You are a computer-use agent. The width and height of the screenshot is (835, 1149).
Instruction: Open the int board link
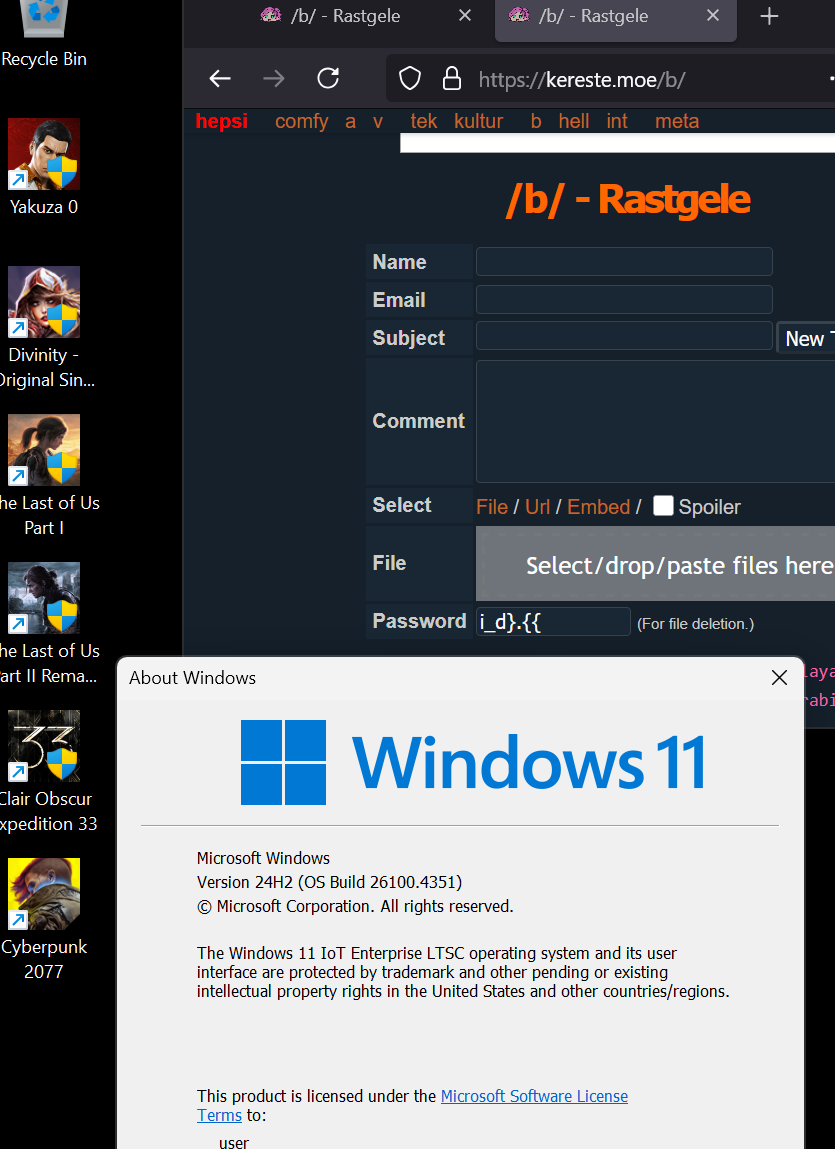617,121
